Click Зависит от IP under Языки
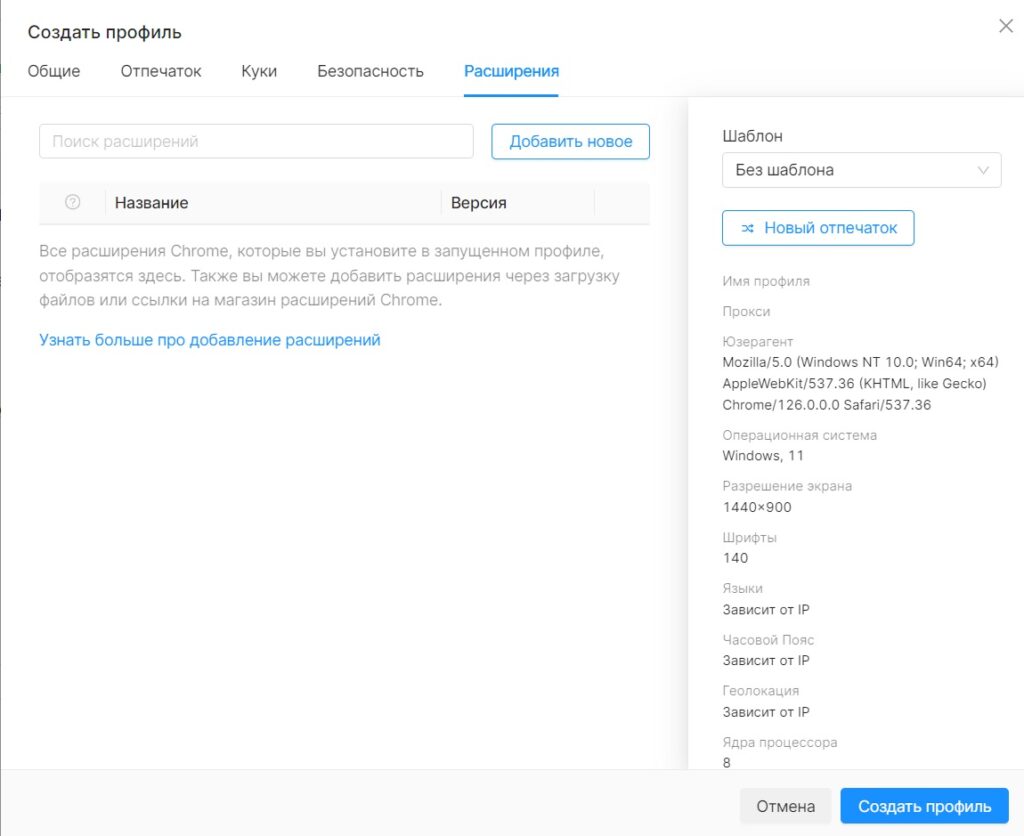Screen dimensions: 1024x836 (766, 609)
